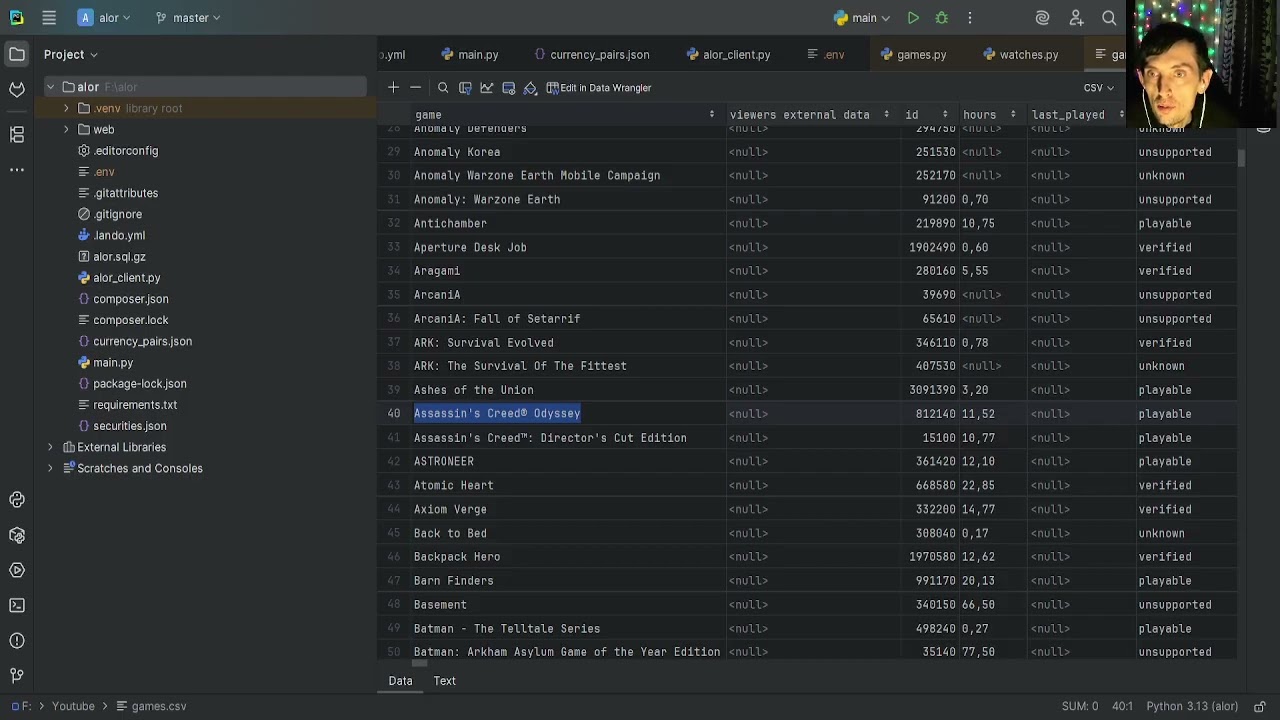
Task: Open the Project view dropdown
Action: [x=71, y=54]
